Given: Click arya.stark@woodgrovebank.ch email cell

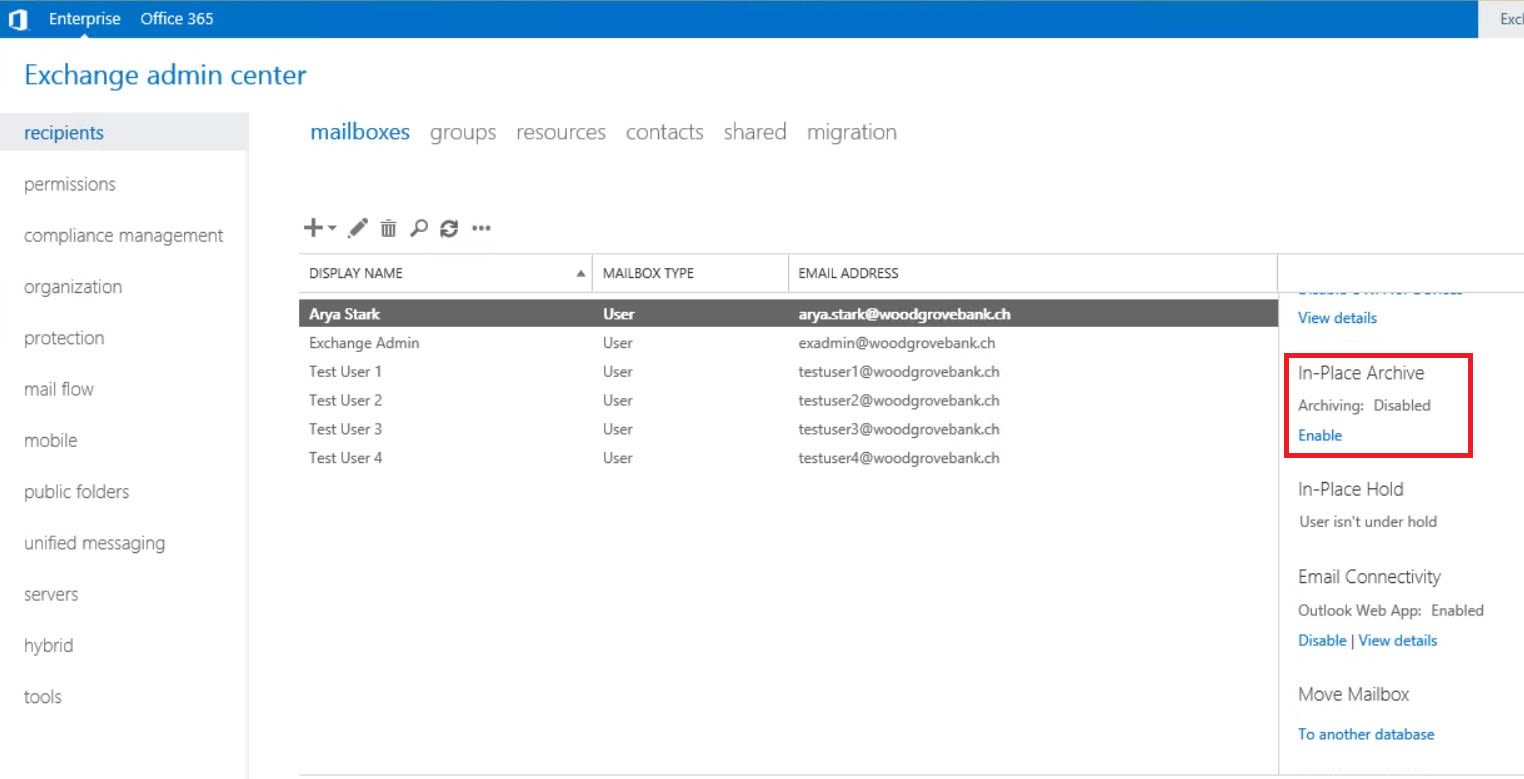Looking at the screenshot, I should pos(904,314).
